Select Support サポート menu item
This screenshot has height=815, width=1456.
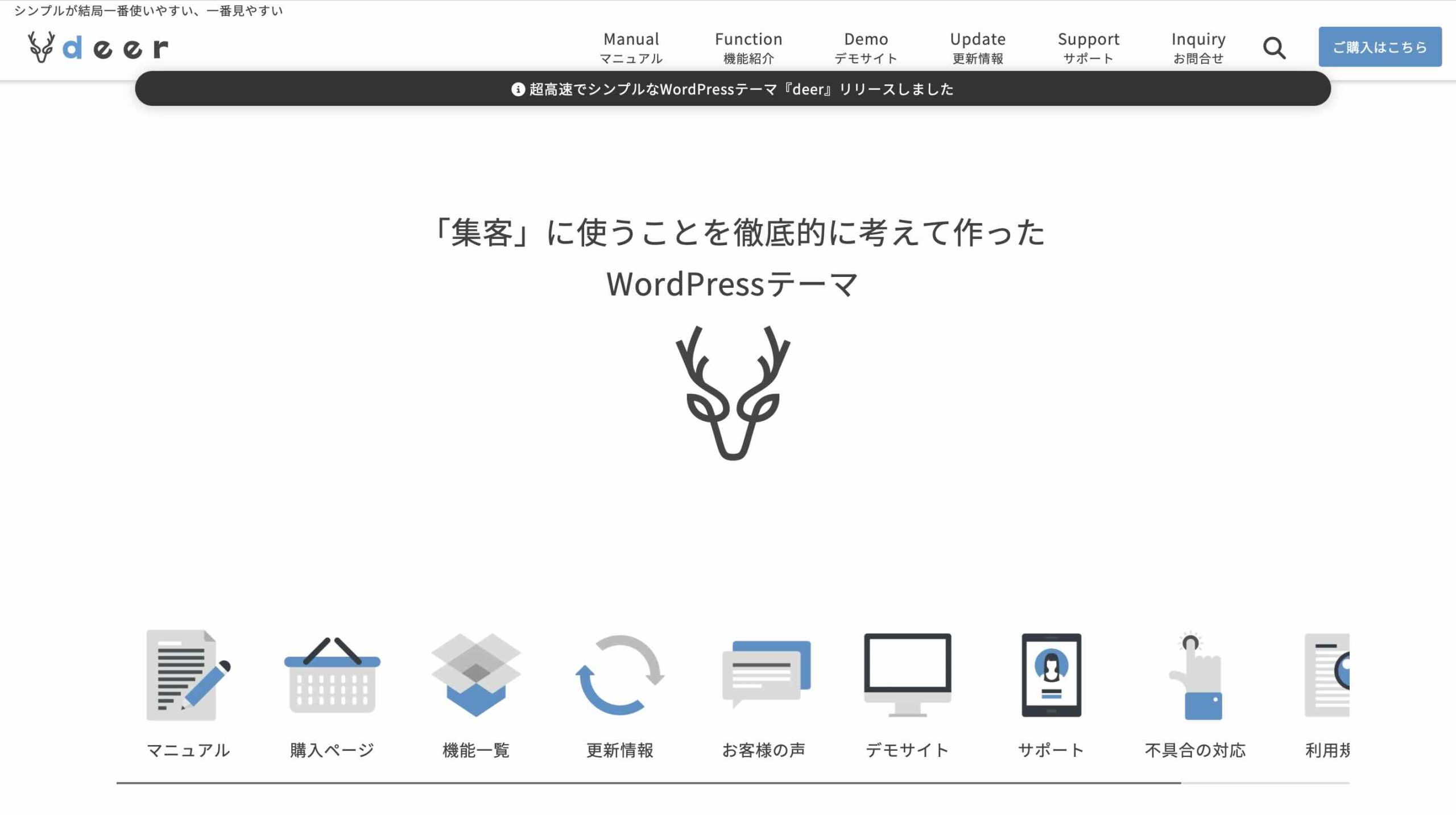point(1088,48)
